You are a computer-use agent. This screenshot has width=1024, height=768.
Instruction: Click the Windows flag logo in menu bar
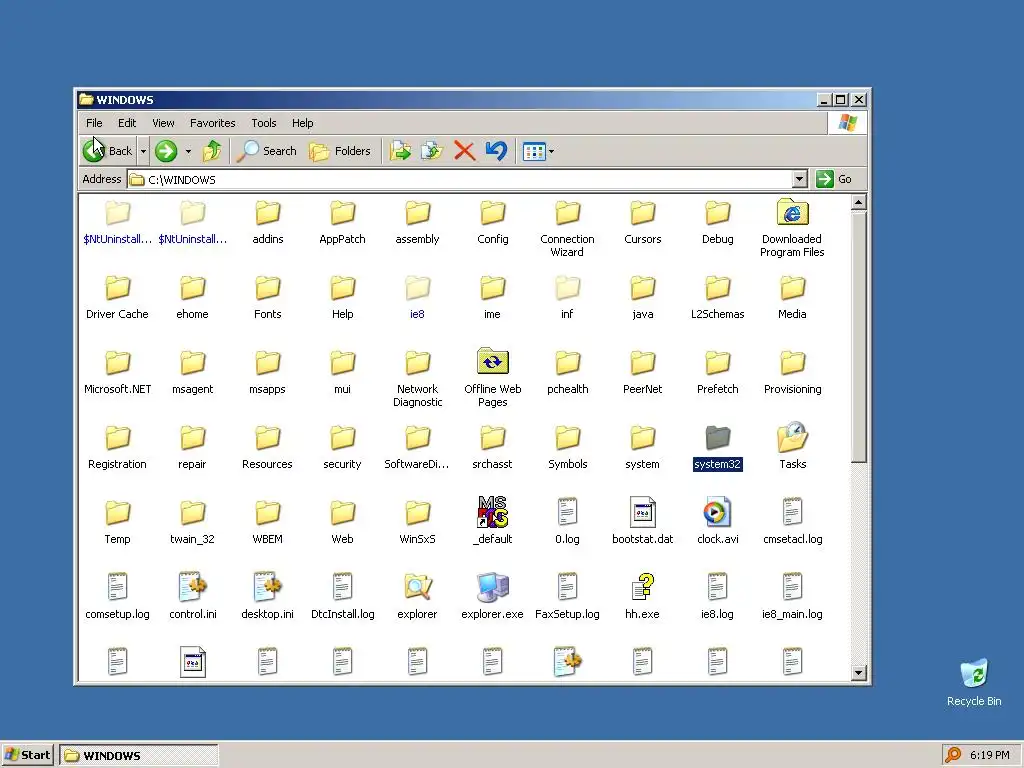(848, 123)
